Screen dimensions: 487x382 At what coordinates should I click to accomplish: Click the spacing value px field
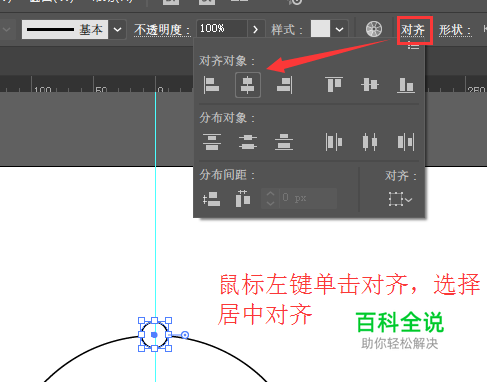[x=308, y=198]
